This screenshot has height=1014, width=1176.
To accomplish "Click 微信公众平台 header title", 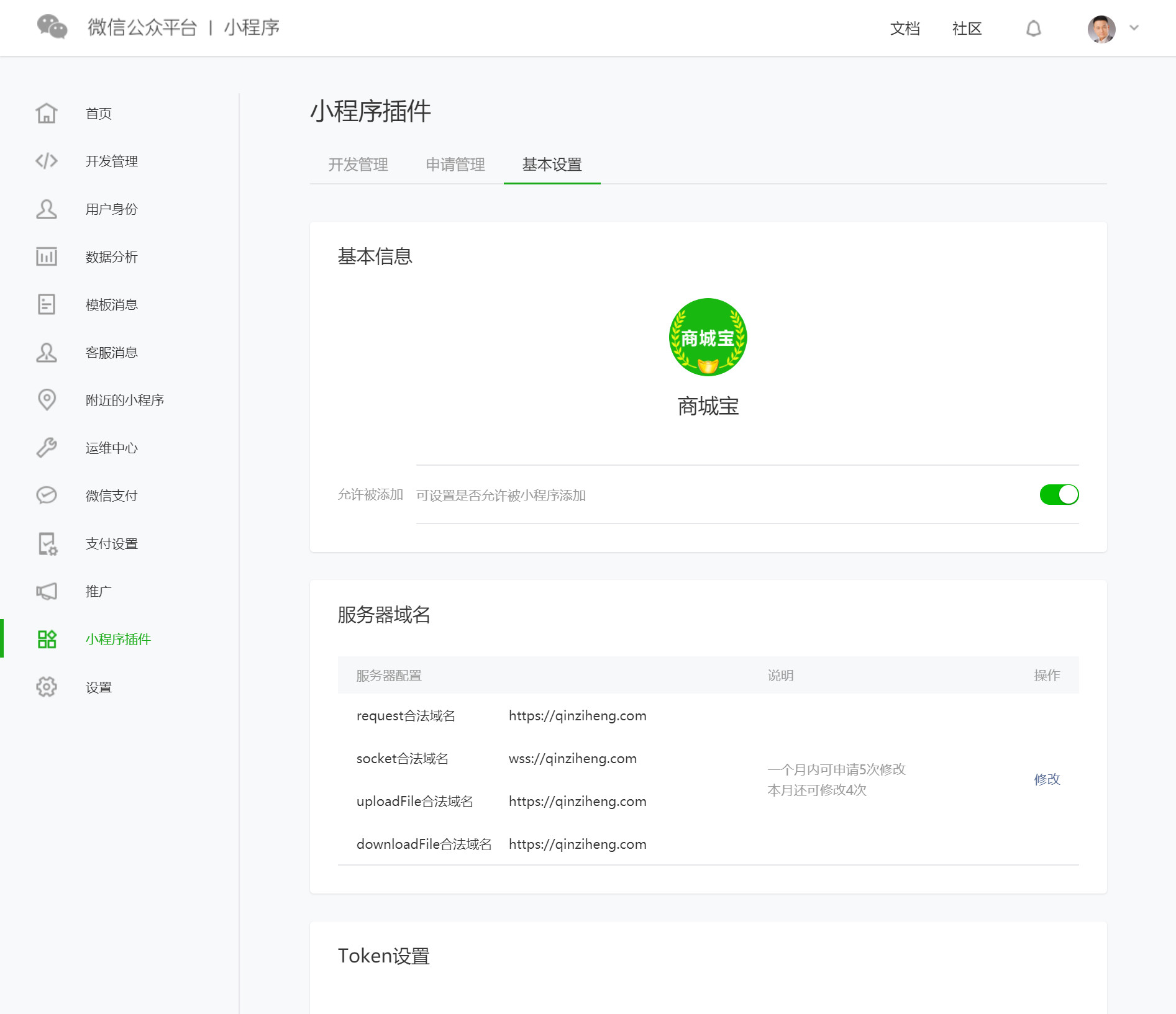I will (x=142, y=28).
